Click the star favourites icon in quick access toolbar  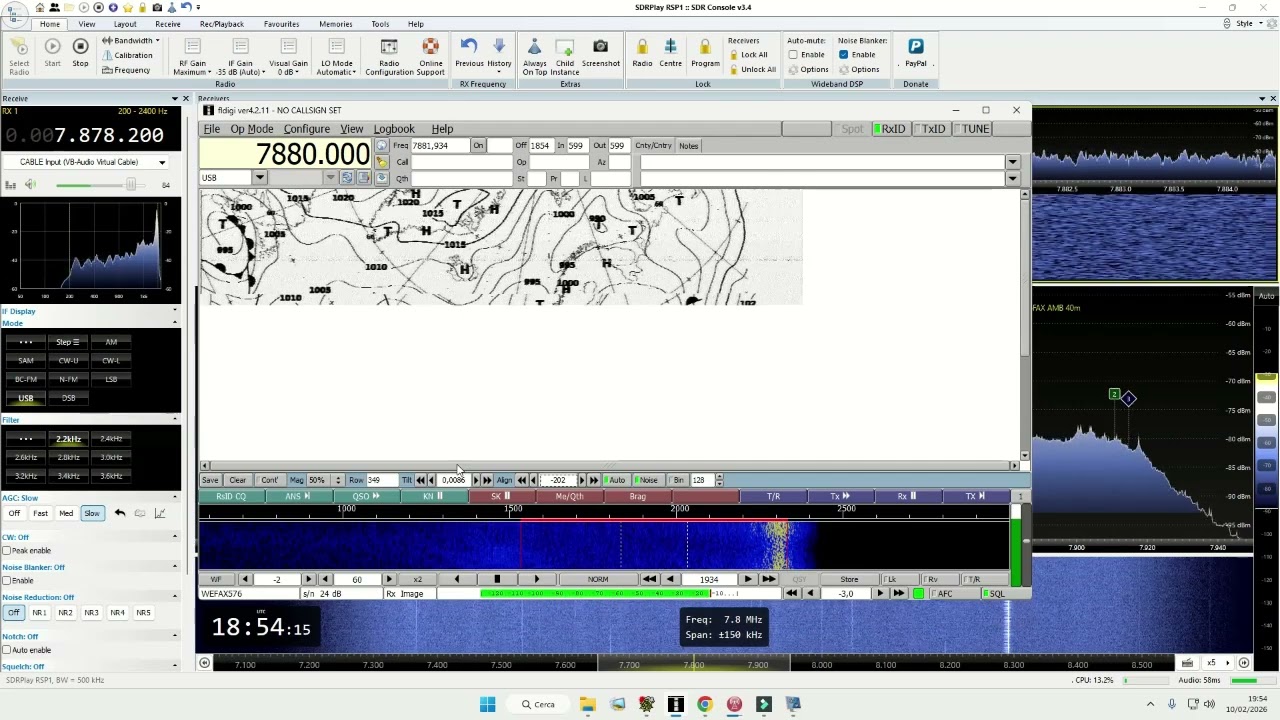click(x=127, y=7)
